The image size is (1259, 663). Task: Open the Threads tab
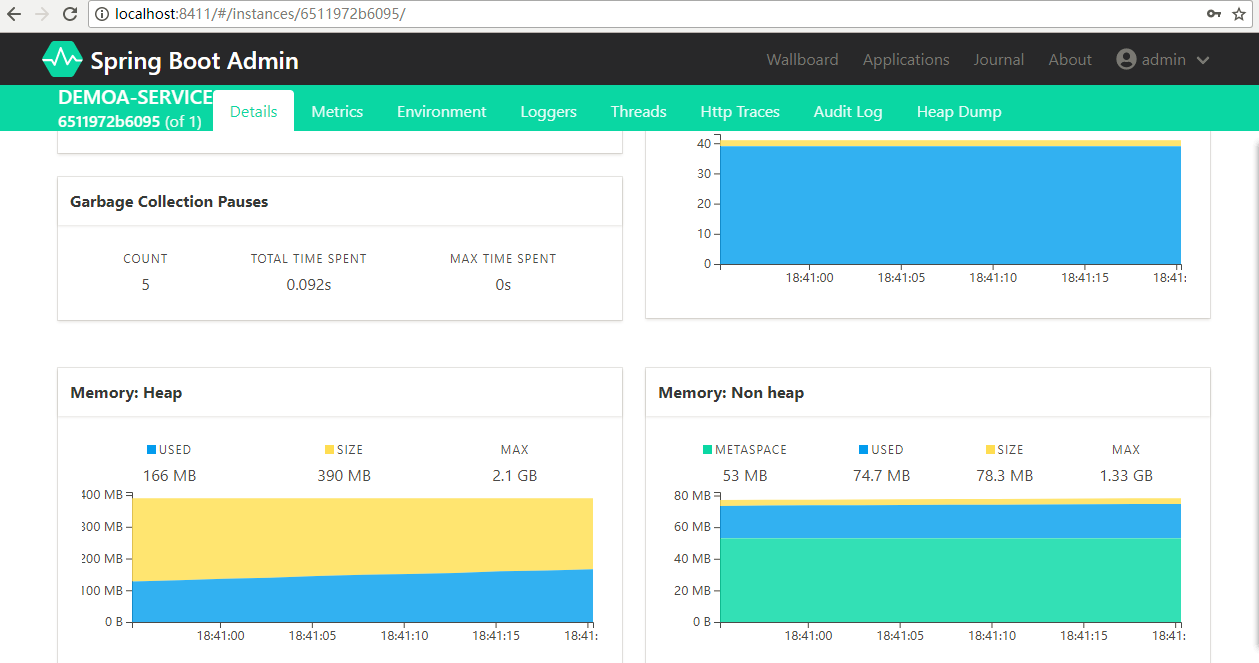point(639,111)
